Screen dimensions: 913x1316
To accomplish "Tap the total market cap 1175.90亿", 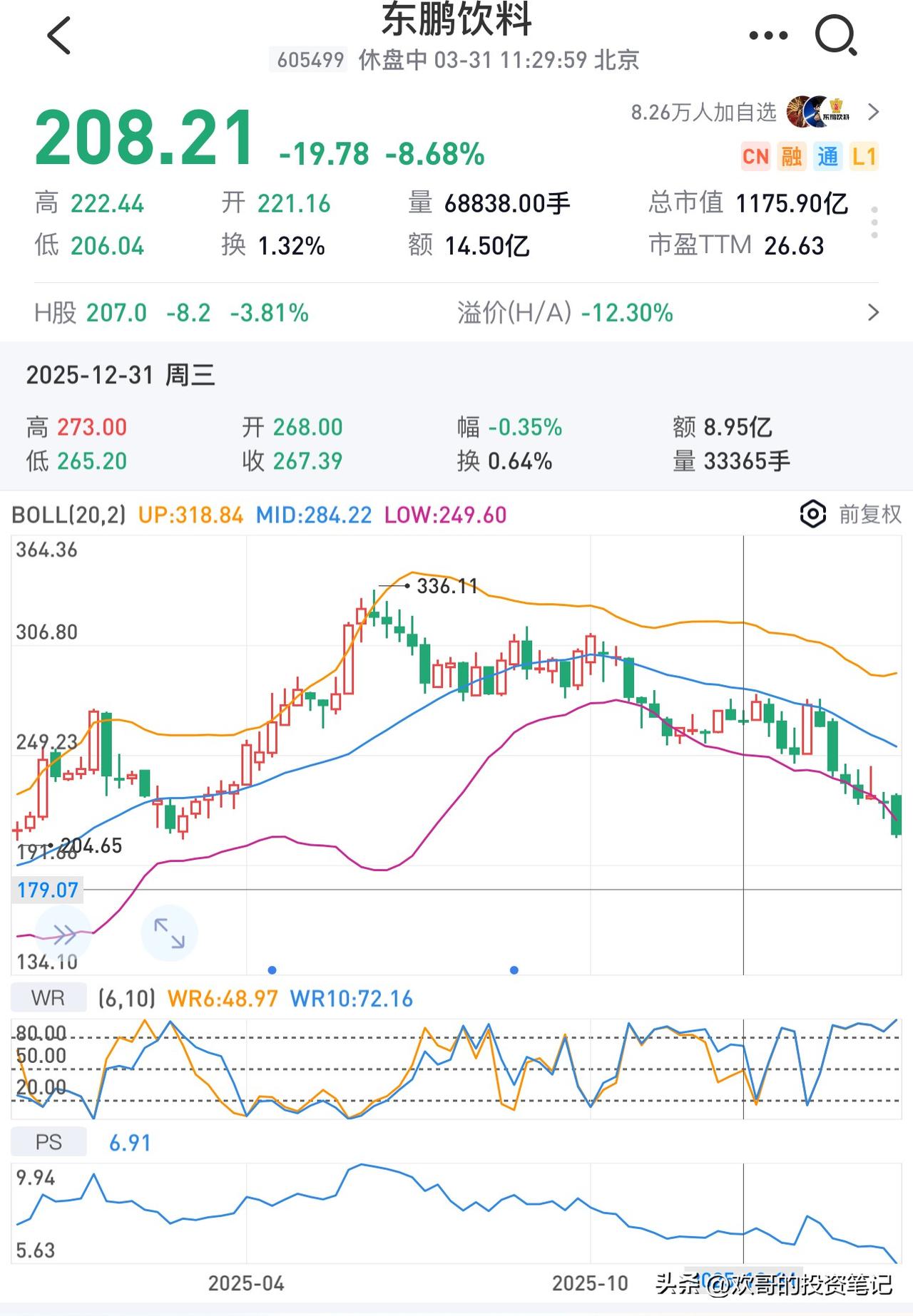I will pyautogui.click(x=792, y=204).
